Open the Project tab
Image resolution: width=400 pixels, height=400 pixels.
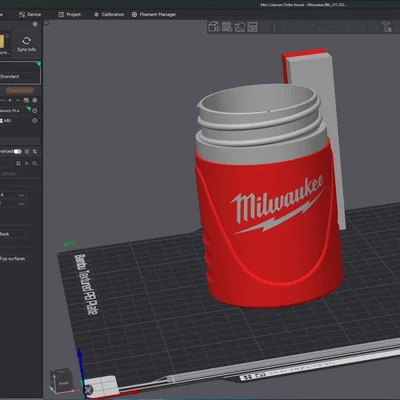(x=69, y=14)
